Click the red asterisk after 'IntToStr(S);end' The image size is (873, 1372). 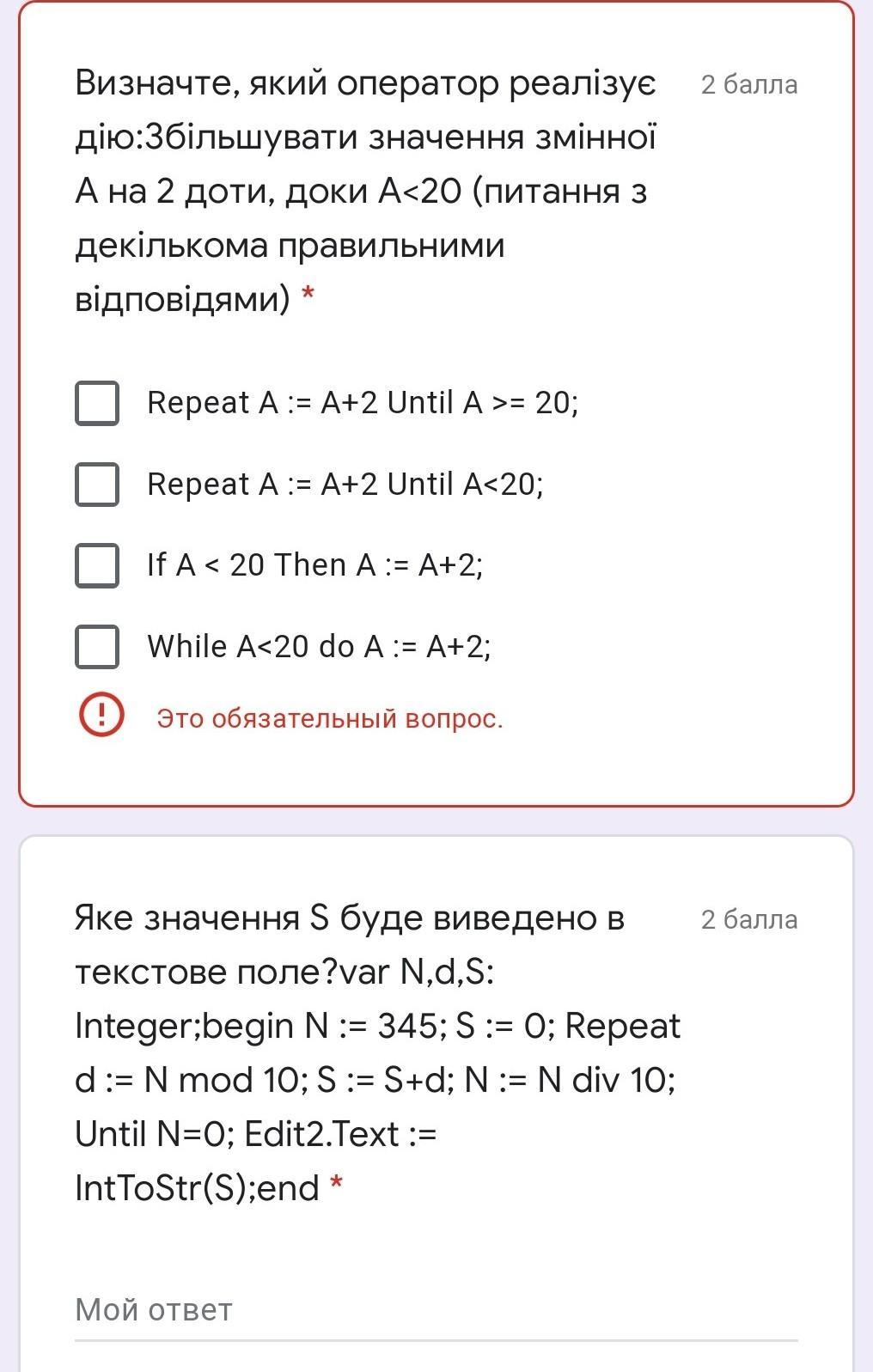336,1186
